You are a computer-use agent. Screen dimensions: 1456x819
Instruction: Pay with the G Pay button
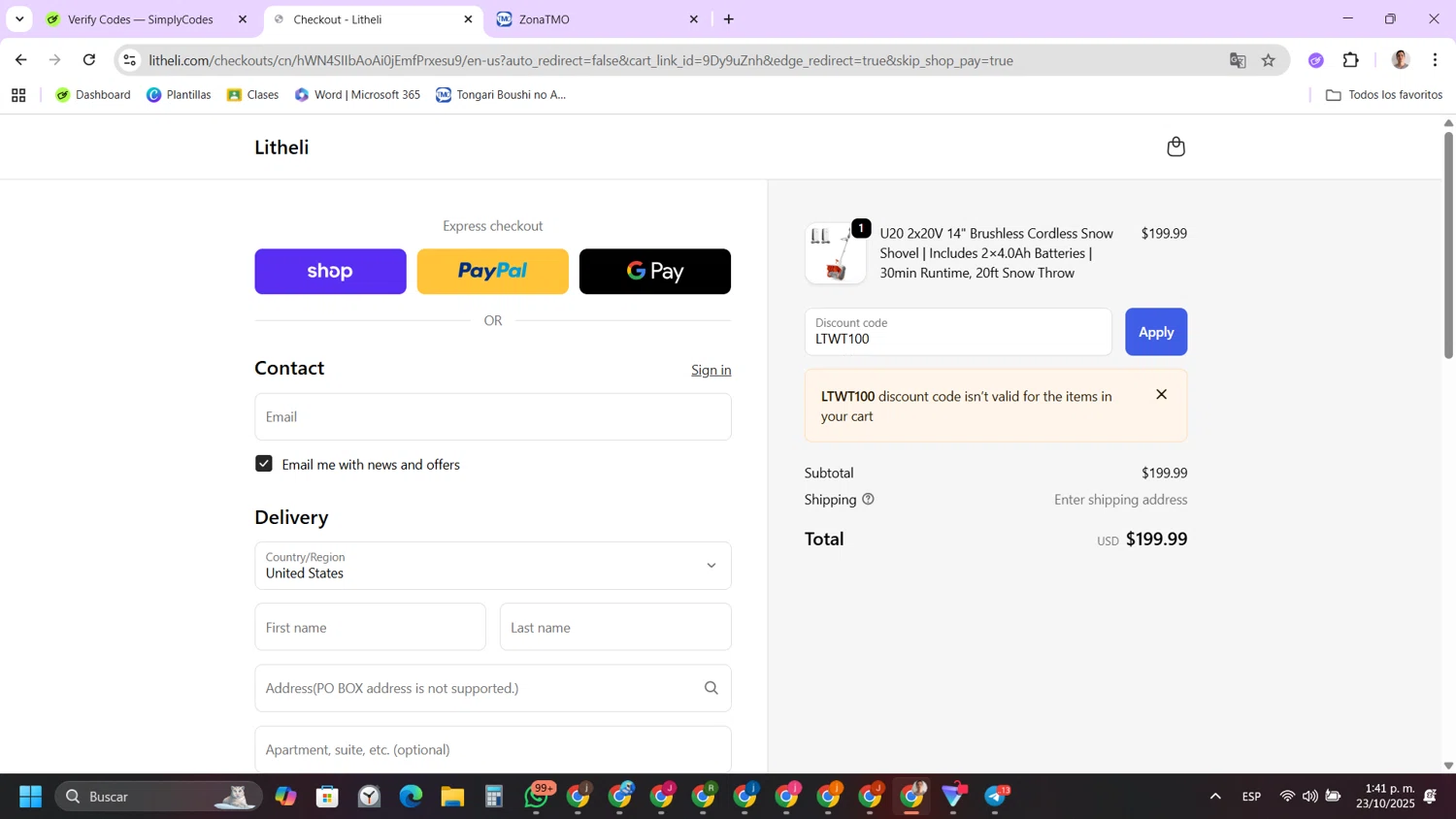coord(655,272)
